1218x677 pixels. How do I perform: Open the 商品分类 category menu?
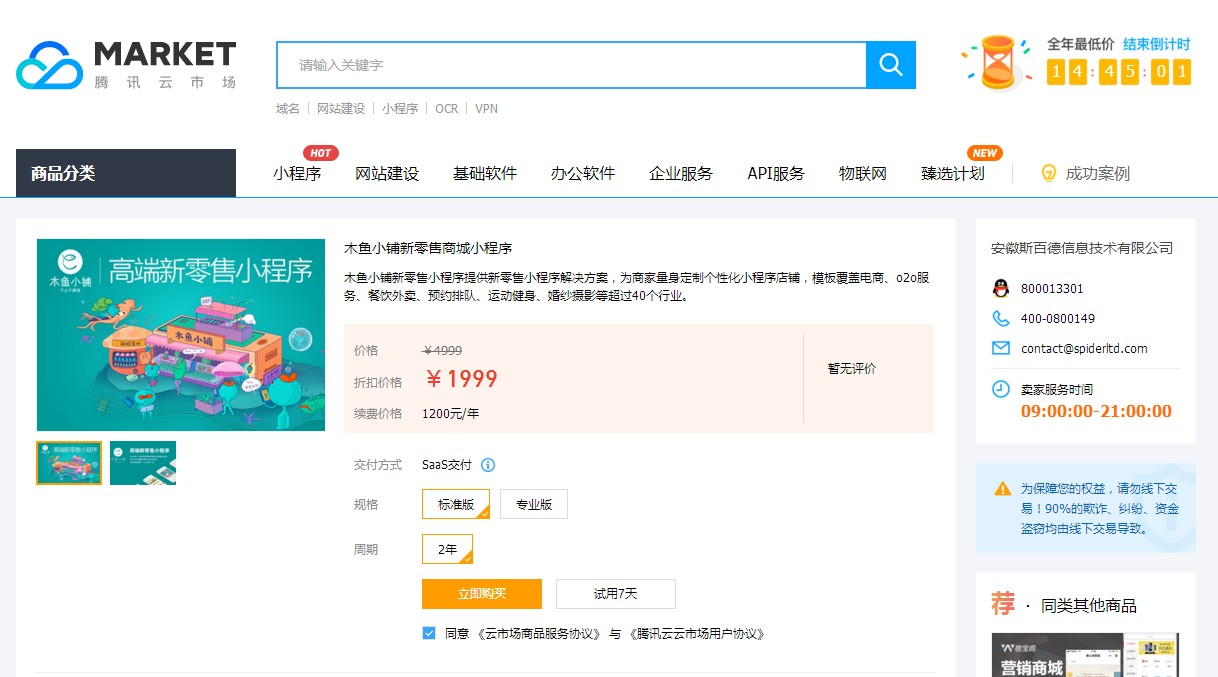(126, 173)
